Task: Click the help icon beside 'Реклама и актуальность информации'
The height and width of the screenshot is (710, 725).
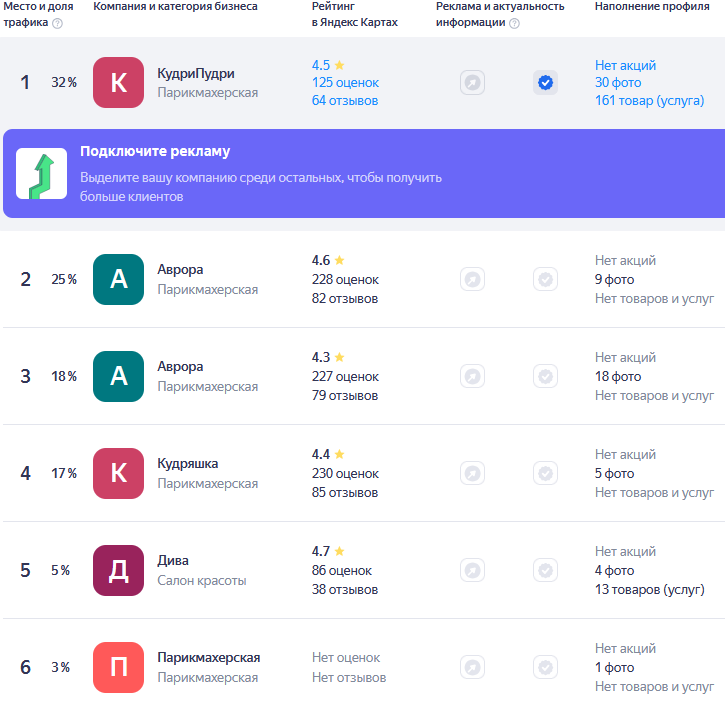Action: coord(514,24)
